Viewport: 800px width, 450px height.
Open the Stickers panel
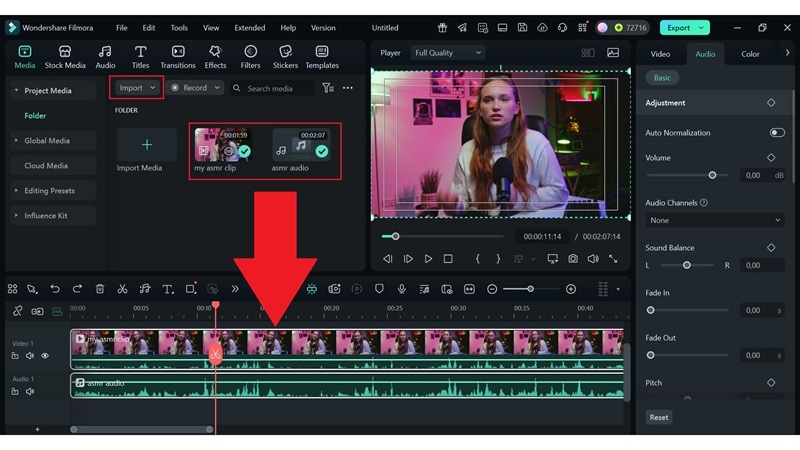(285, 57)
